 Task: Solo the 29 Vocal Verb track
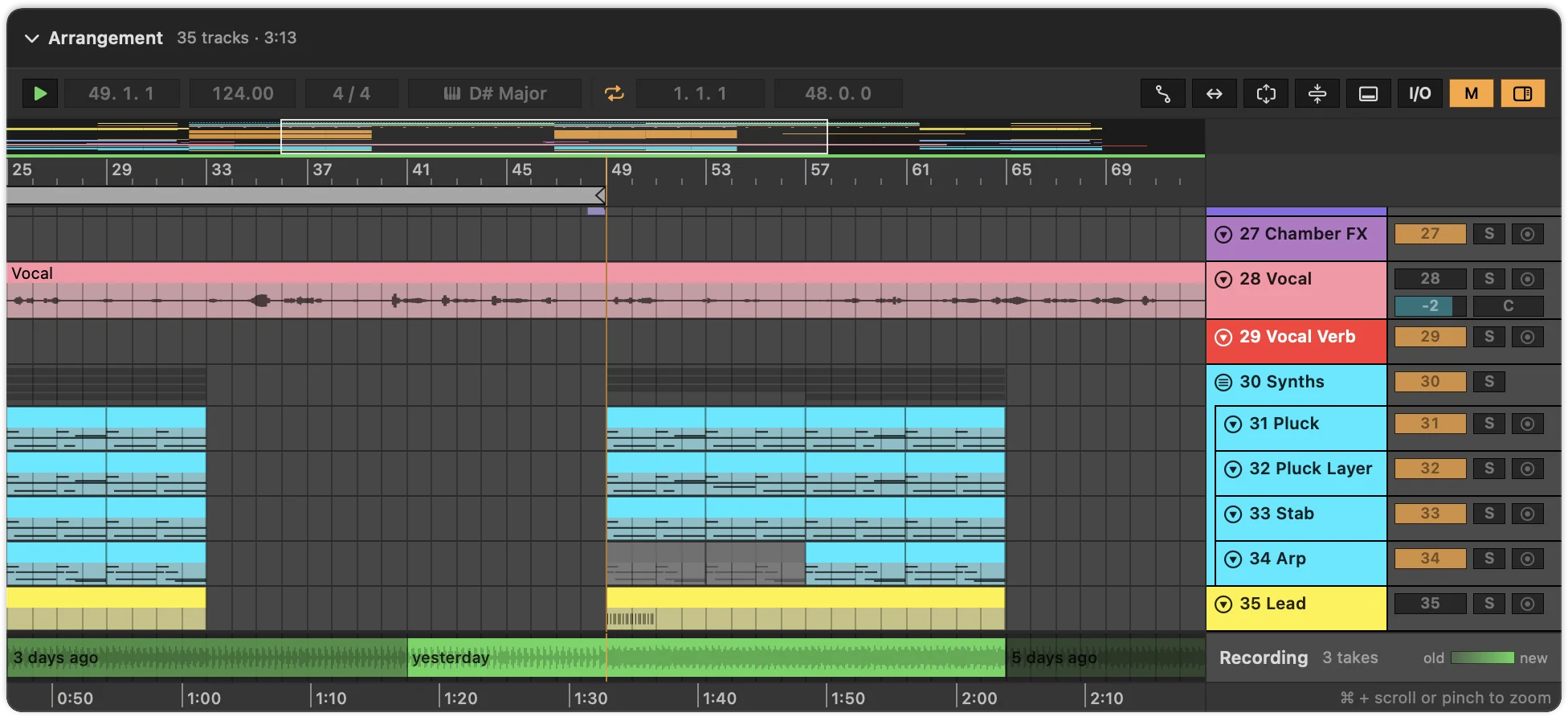[1489, 337]
